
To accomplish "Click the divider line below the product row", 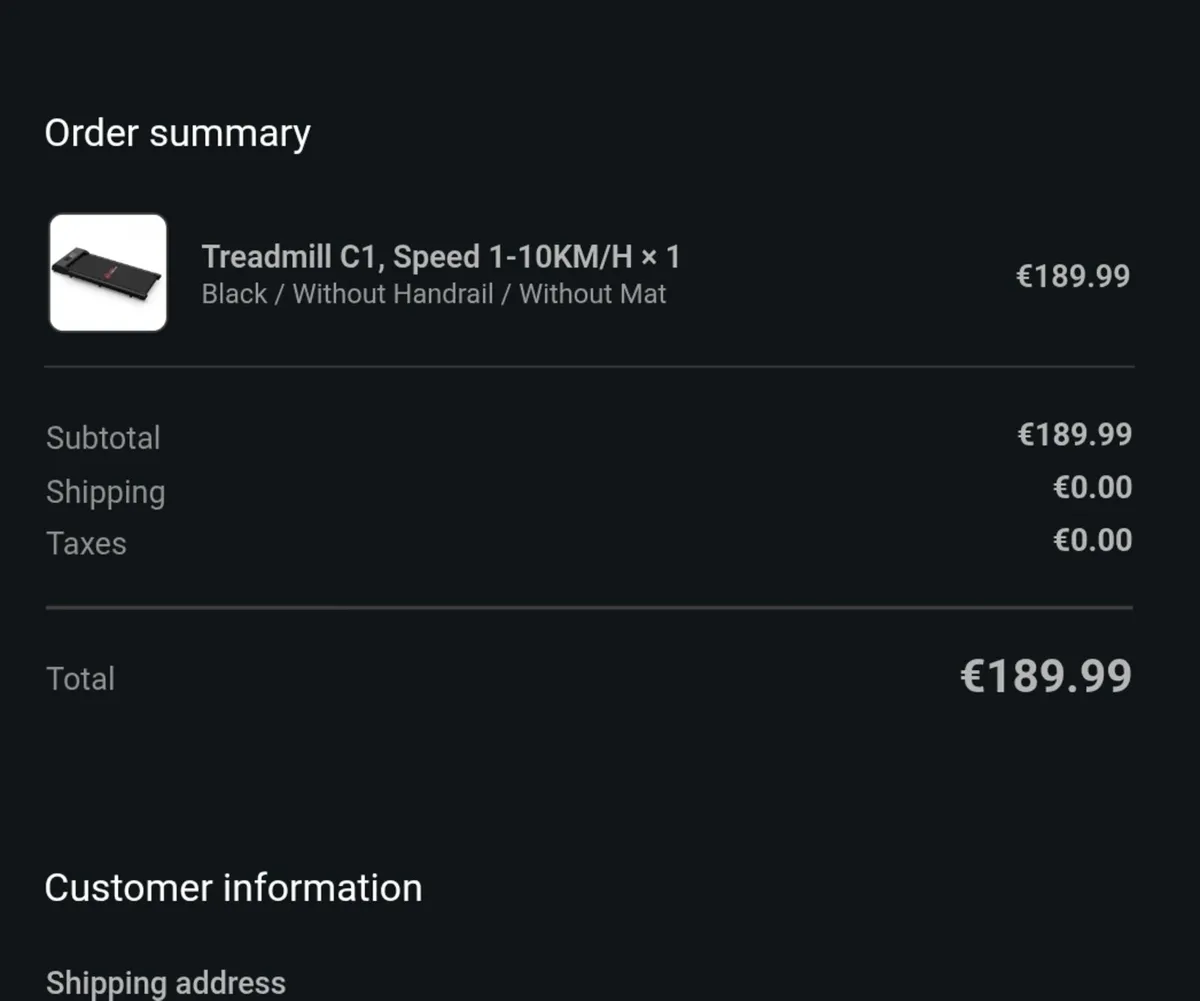I will 589,367.
